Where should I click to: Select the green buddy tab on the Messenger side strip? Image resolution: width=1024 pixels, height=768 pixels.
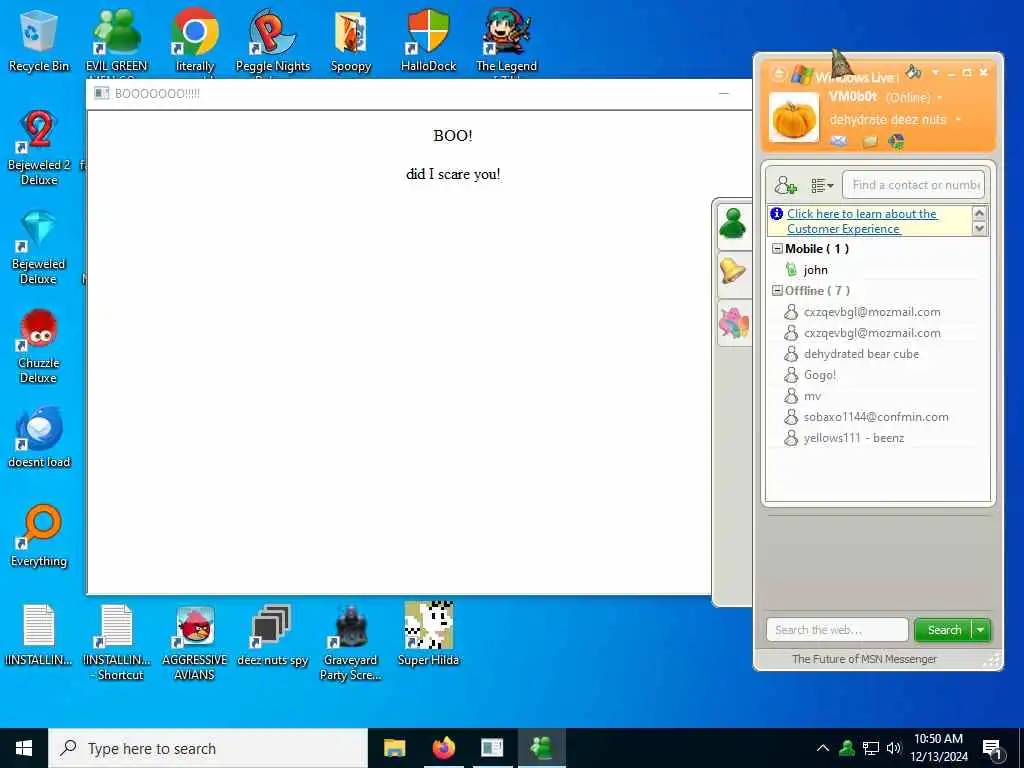[733, 225]
